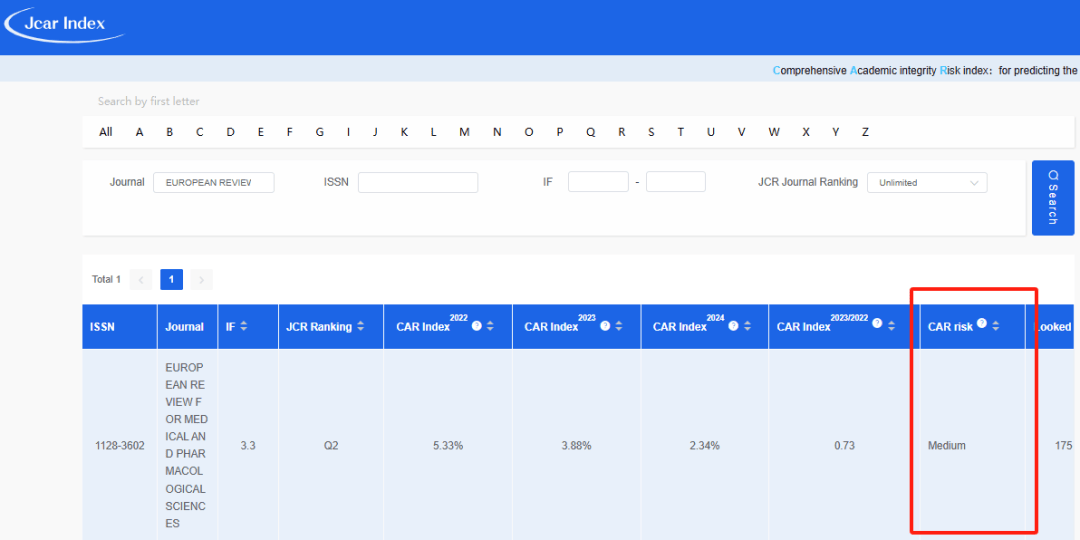The width and height of the screenshot is (1080, 540).
Task: Sort table by IF column arrows
Action: tap(243, 327)
